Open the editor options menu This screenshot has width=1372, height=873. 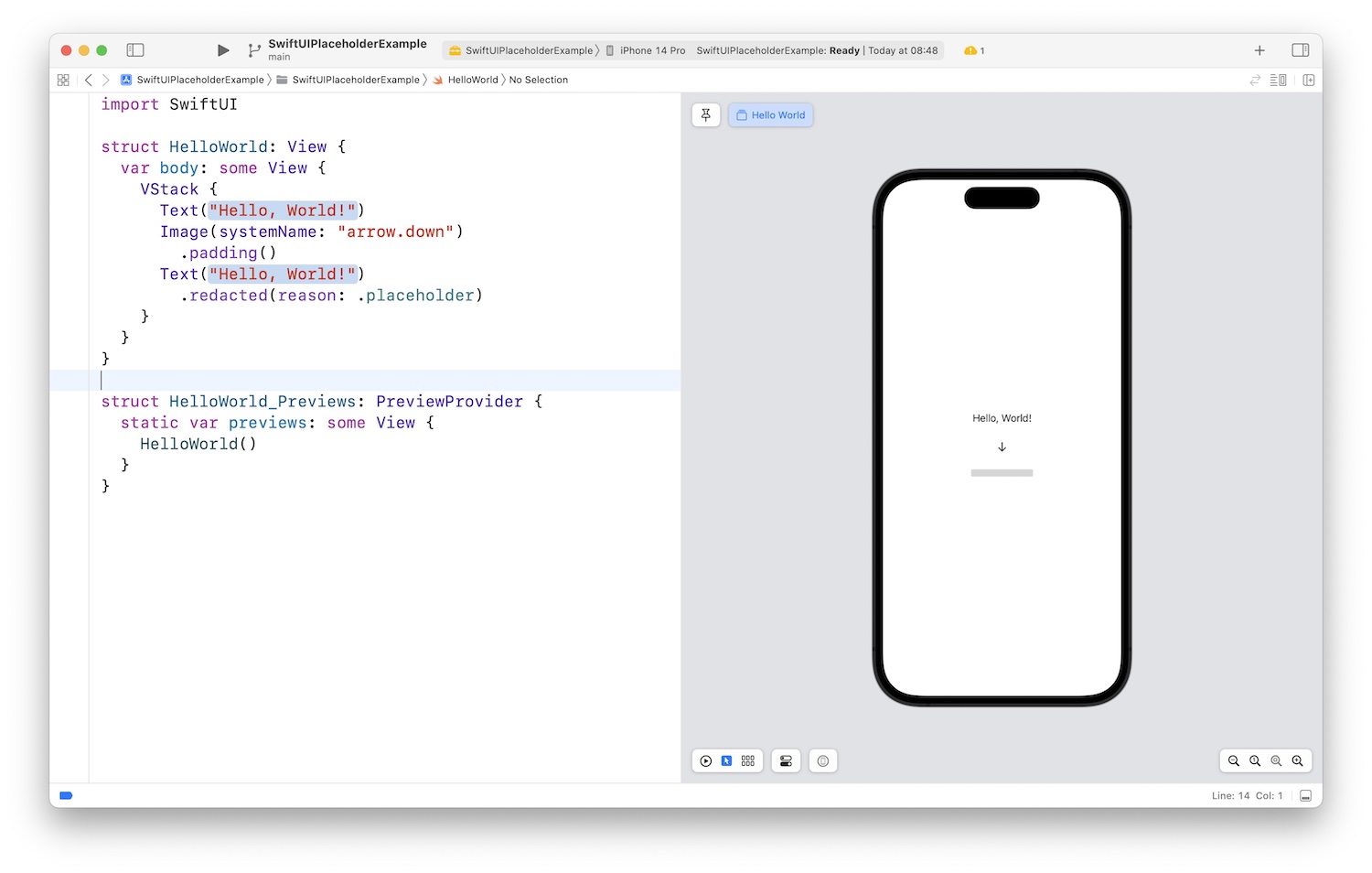[x=1279, y=81]
